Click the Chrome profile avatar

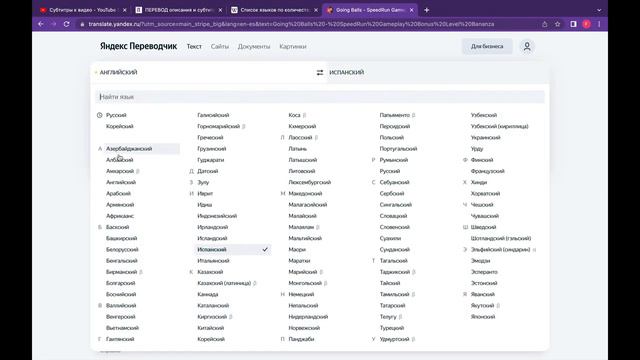click(x=586, y=24)
